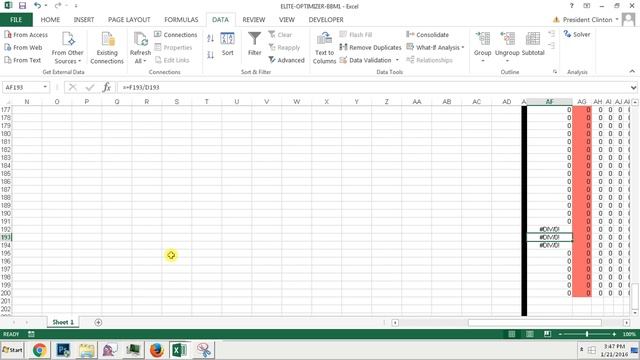
Task: Switch to Page Break Preview icon
Action: 547,334
